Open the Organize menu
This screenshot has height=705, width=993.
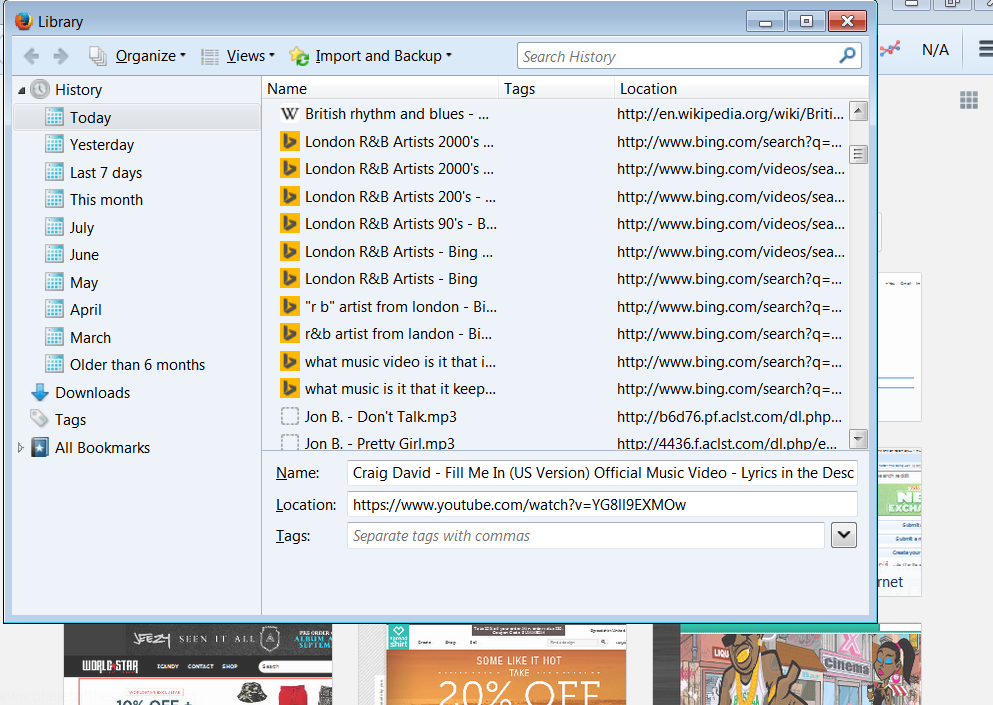pyautogui.click(x=137, y=56)
